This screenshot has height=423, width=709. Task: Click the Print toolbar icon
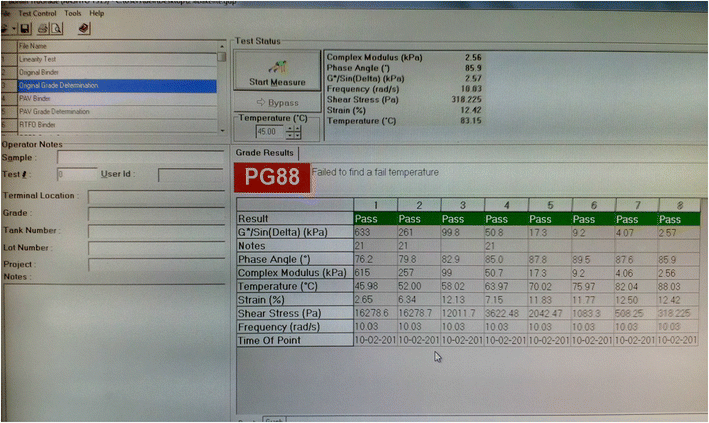tap(43, 29)
